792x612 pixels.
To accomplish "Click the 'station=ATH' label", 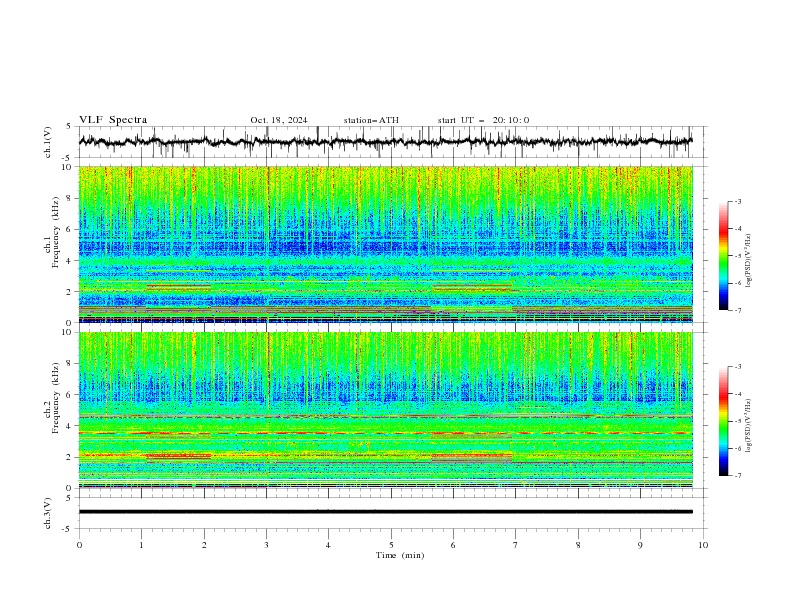I will [371, 120].
